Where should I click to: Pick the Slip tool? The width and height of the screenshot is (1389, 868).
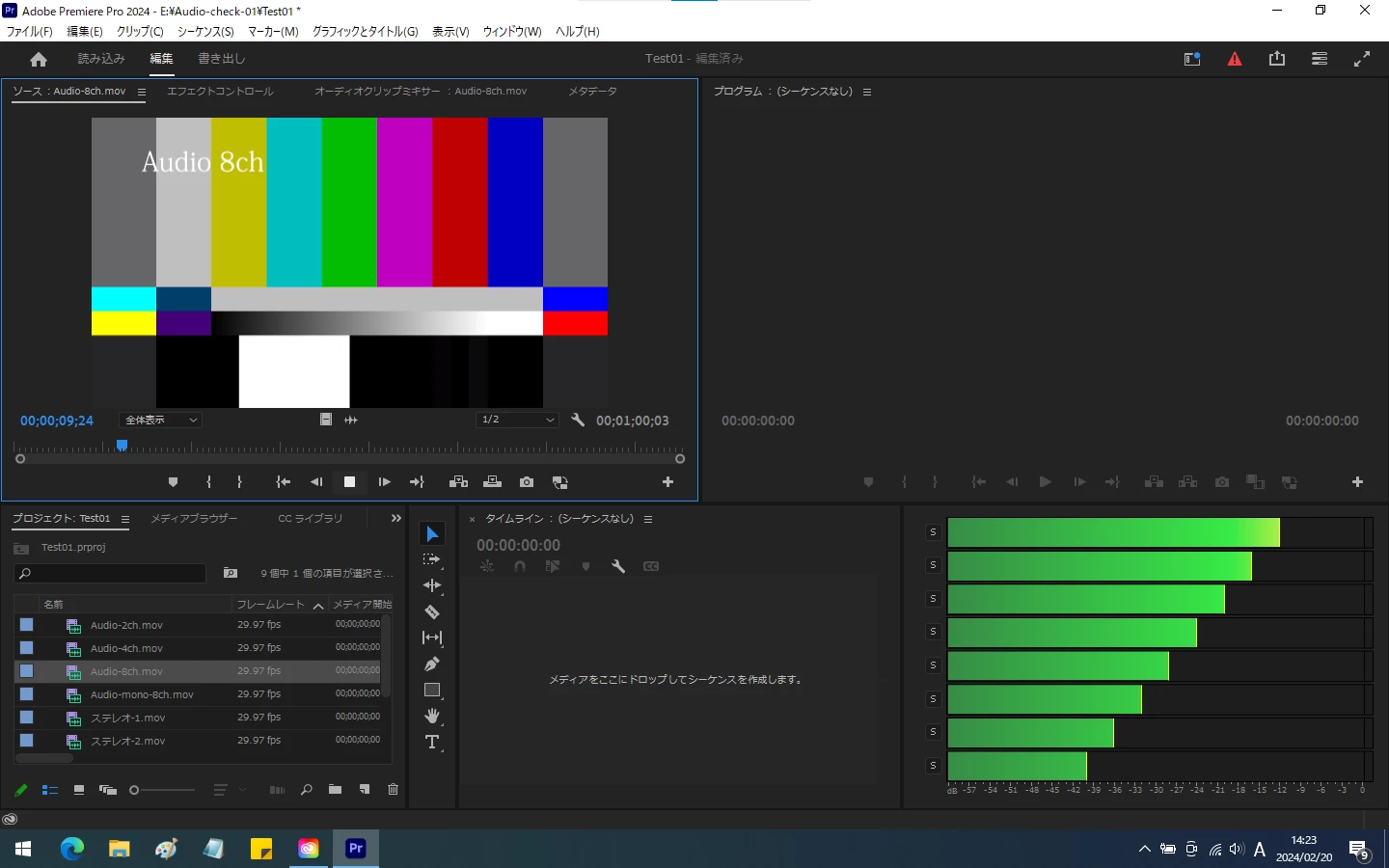tap(432, 637)
